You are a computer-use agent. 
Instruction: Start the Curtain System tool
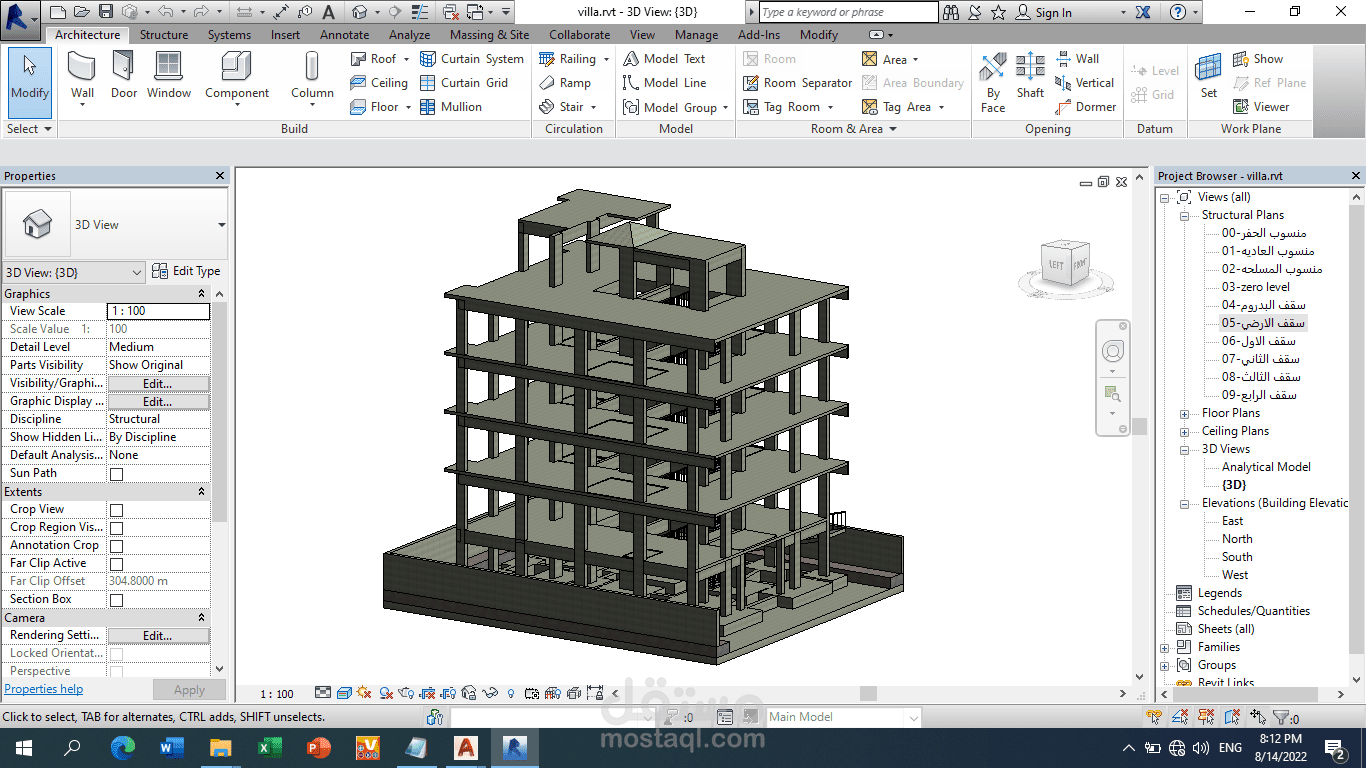coord(472,59)
